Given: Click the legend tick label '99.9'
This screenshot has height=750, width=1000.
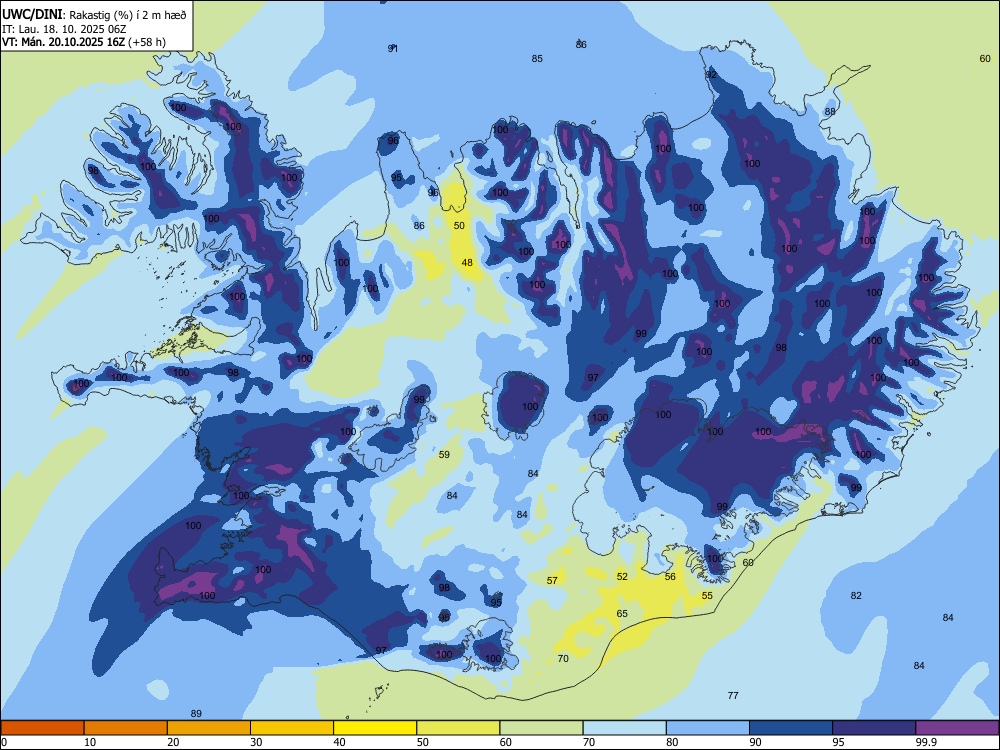Looking at the screenshot, I should (x=925, y=742).
